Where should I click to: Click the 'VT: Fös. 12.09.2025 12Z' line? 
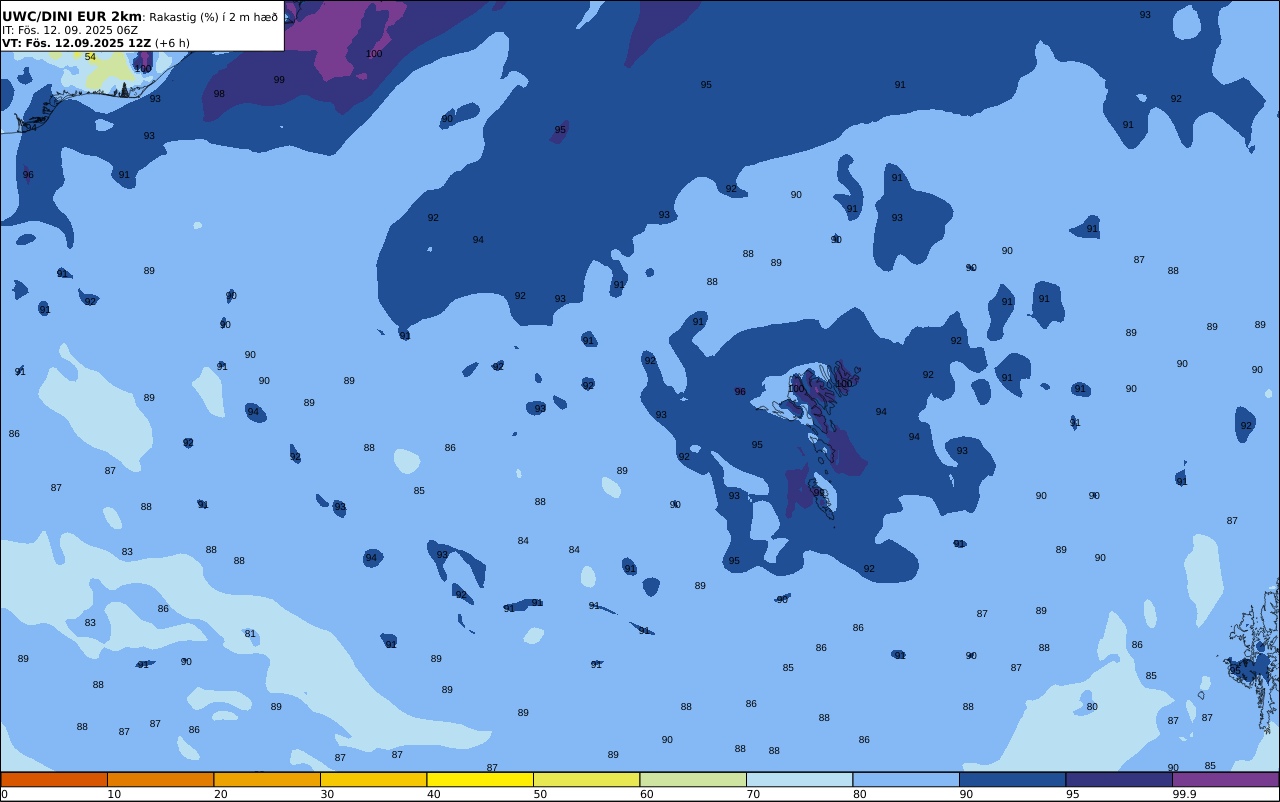(77, 43)
